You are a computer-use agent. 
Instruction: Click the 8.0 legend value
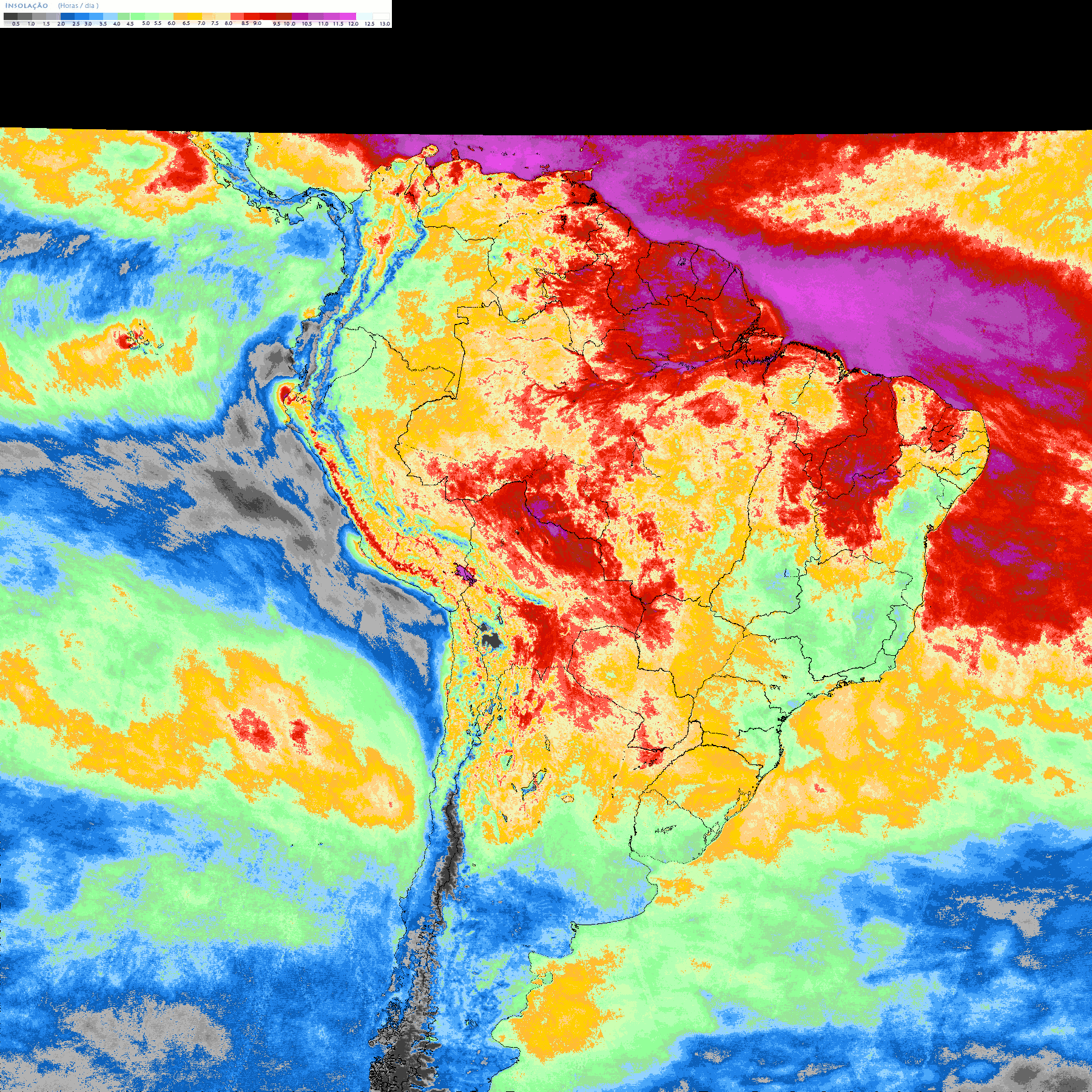[x=228, y=23]
